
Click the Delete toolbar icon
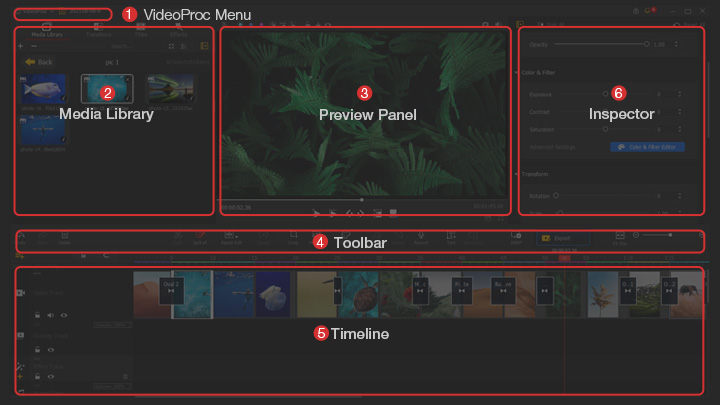coord(64,238)
